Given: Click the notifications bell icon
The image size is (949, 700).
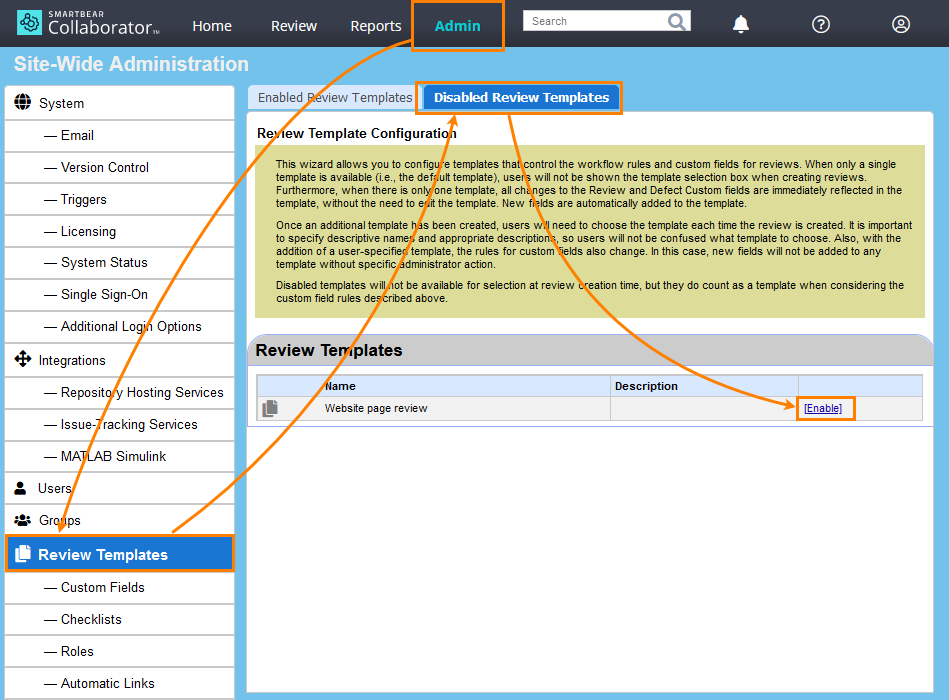Looking at the screenshot, I should [x=741, y=25].
